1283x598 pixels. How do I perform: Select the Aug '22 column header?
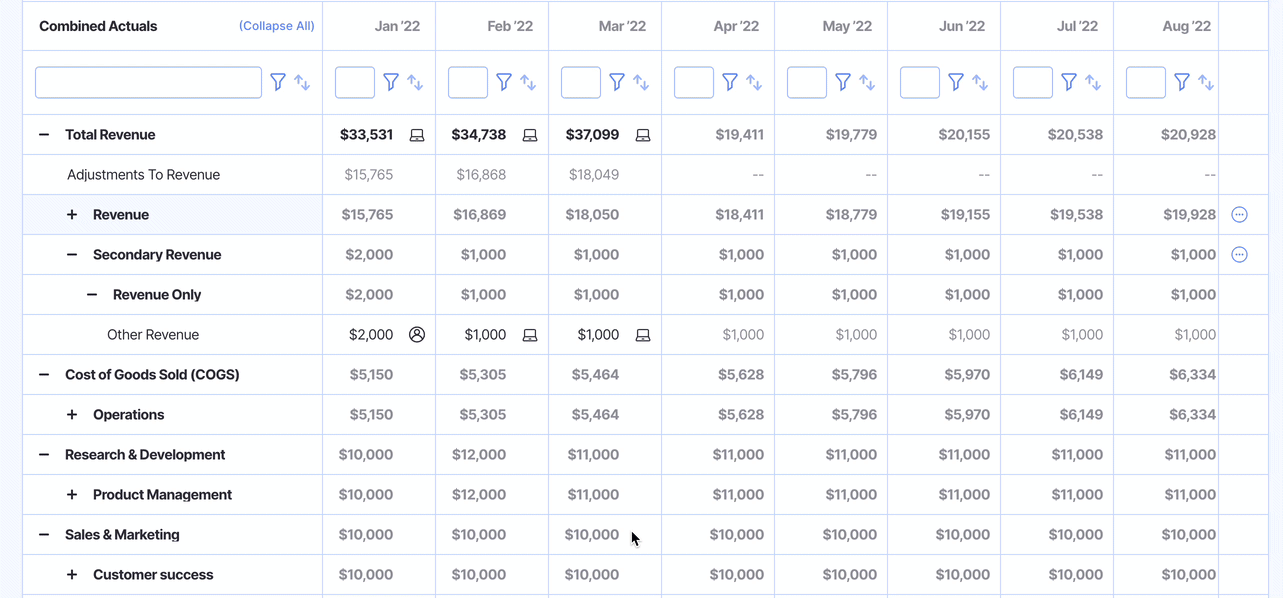1186,26
